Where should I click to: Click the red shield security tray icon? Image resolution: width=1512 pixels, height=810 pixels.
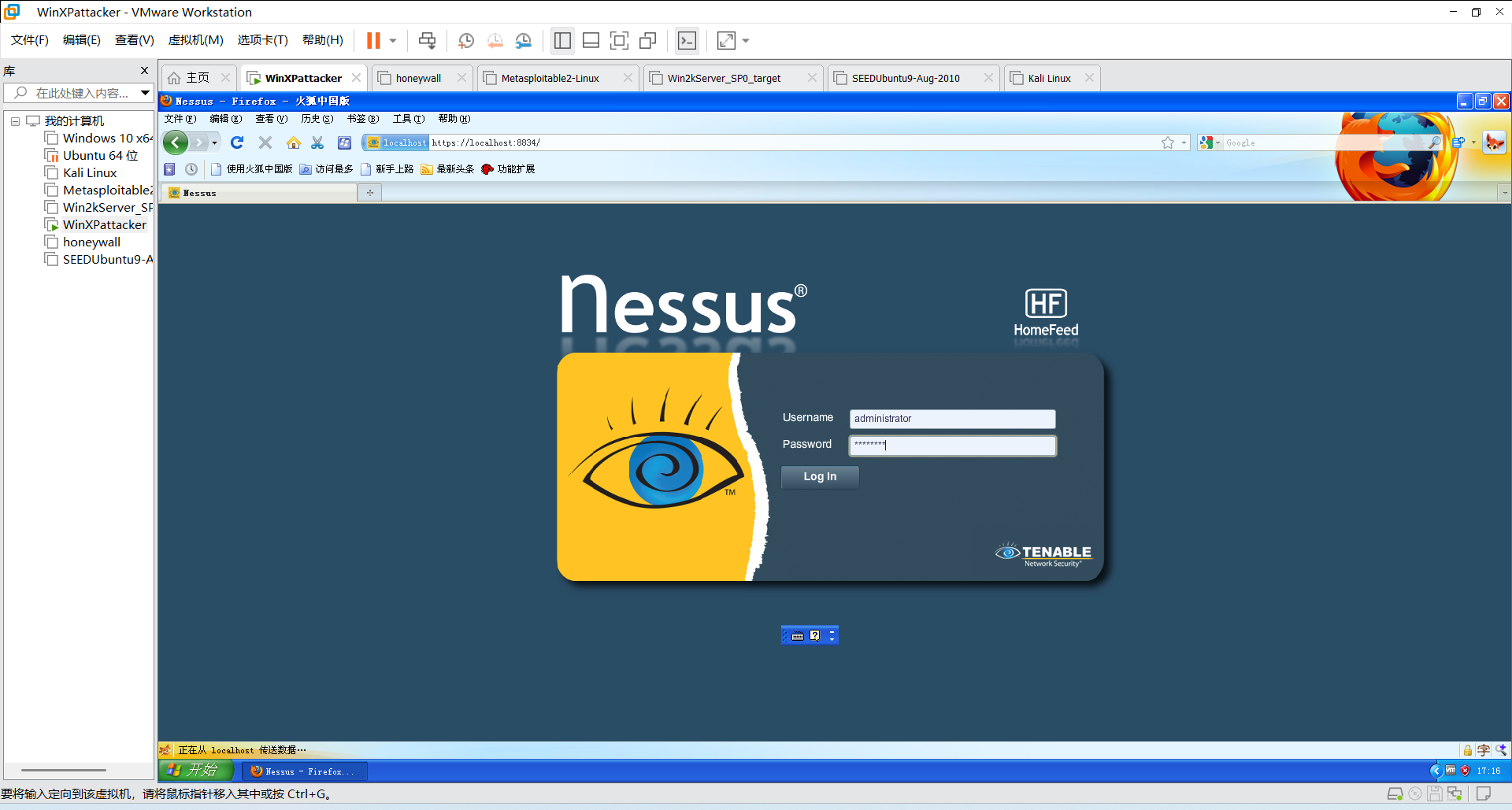point(1465,771)
